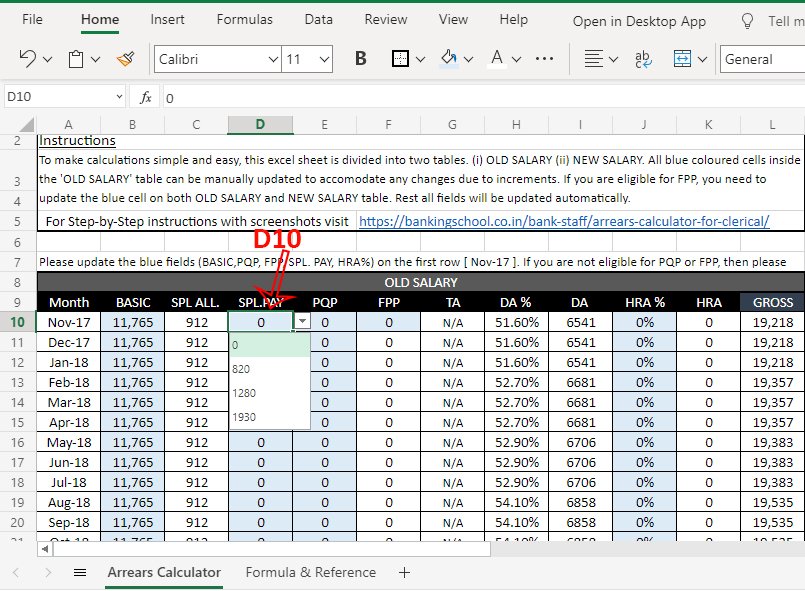Click the Fill Color bucket icon
Screen dimensions: 805x591
pos(449,59)
